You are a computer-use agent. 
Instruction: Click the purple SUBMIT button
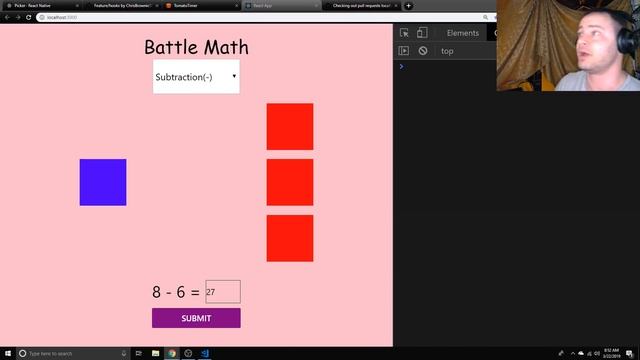[x=196, y=318]
